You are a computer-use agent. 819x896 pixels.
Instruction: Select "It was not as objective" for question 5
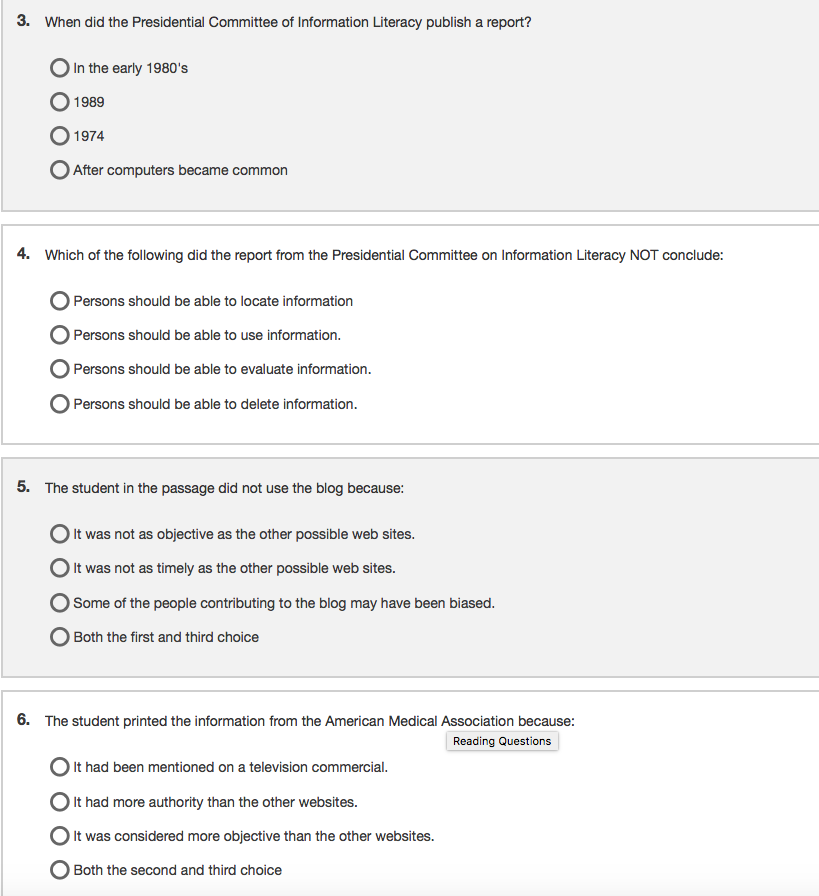pos(59,533)
